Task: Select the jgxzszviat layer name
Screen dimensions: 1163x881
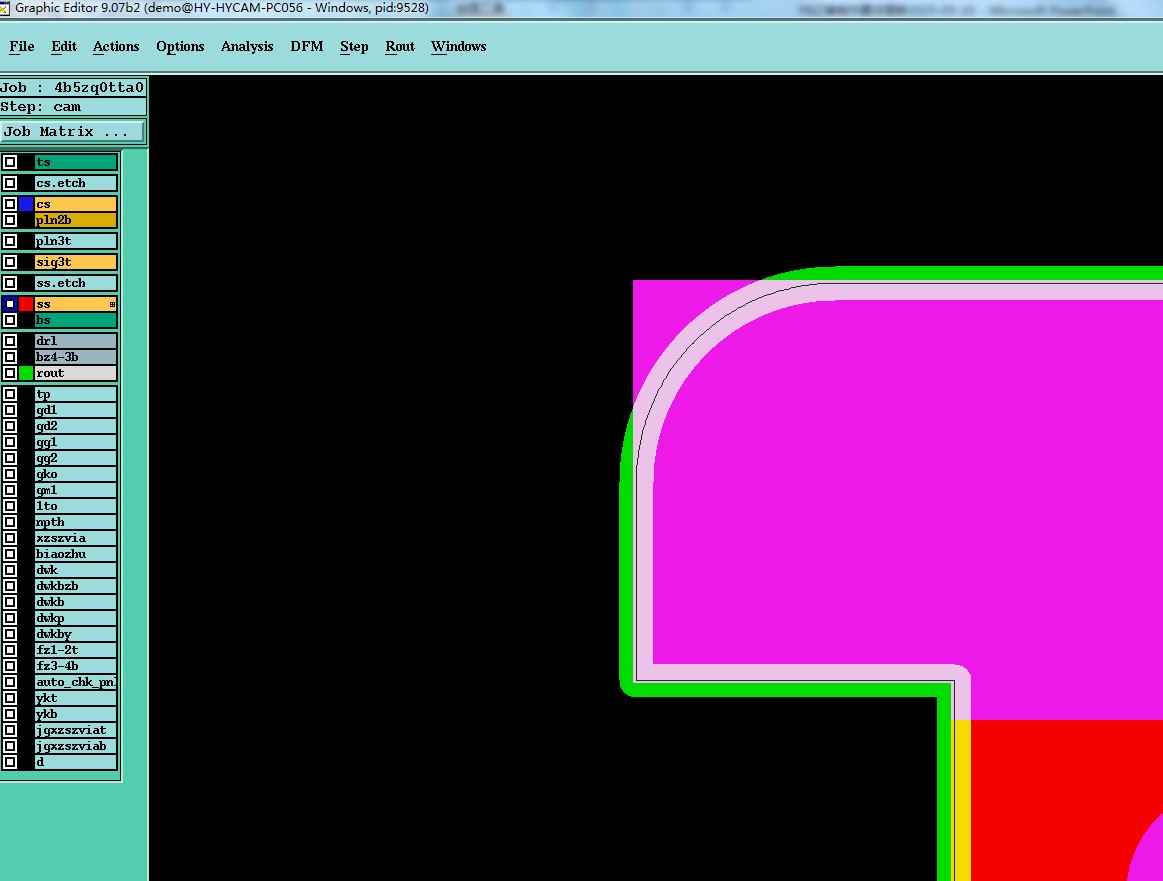Action: coord(76,730)
